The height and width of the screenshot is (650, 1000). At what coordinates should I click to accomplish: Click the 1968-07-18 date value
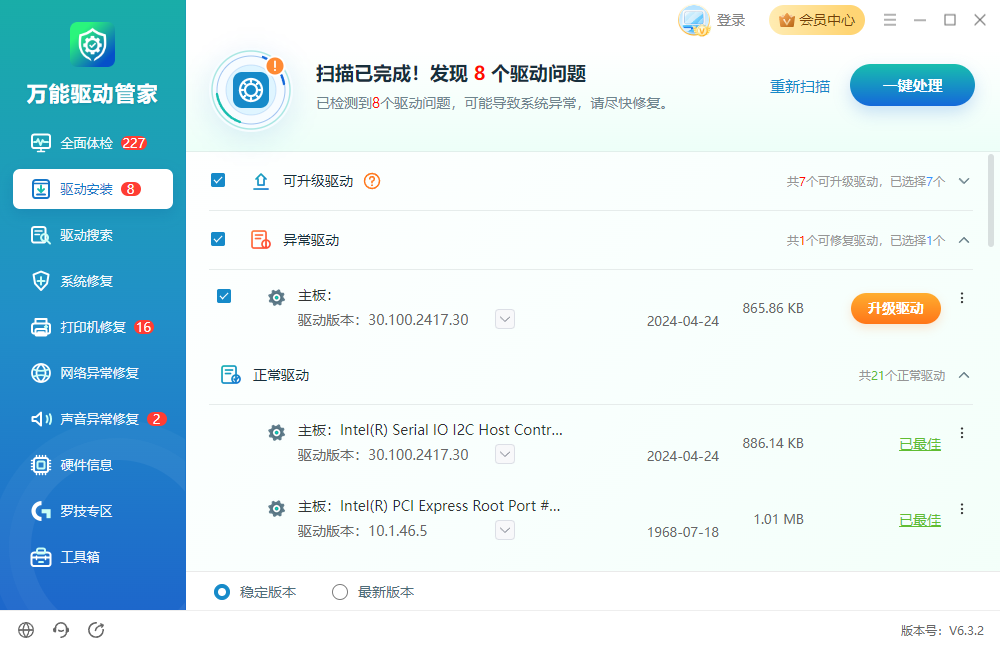(682, 532)
